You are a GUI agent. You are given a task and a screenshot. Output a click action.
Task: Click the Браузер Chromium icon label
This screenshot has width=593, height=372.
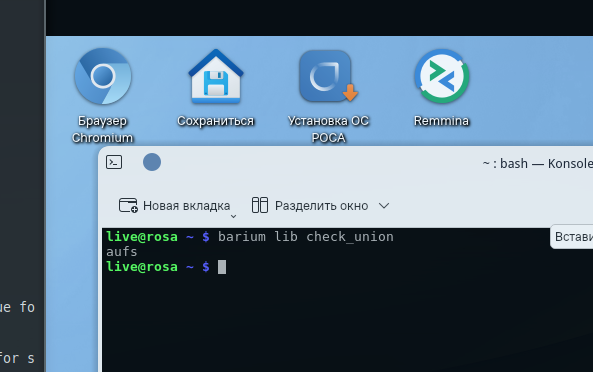point(102,129)
